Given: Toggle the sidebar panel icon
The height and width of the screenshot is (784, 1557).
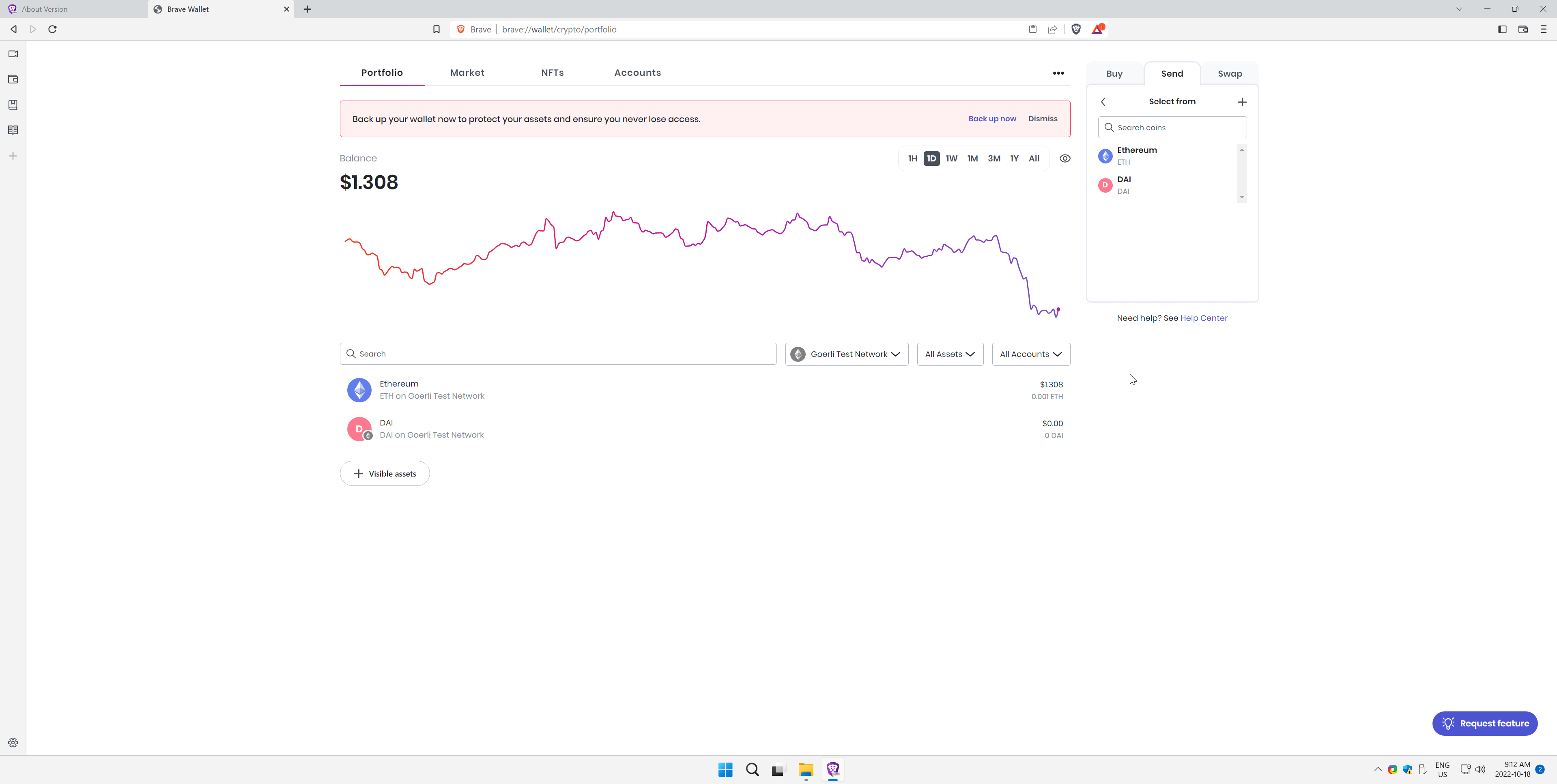Looking at the screenshot, I should click(x=1502, y=29).
